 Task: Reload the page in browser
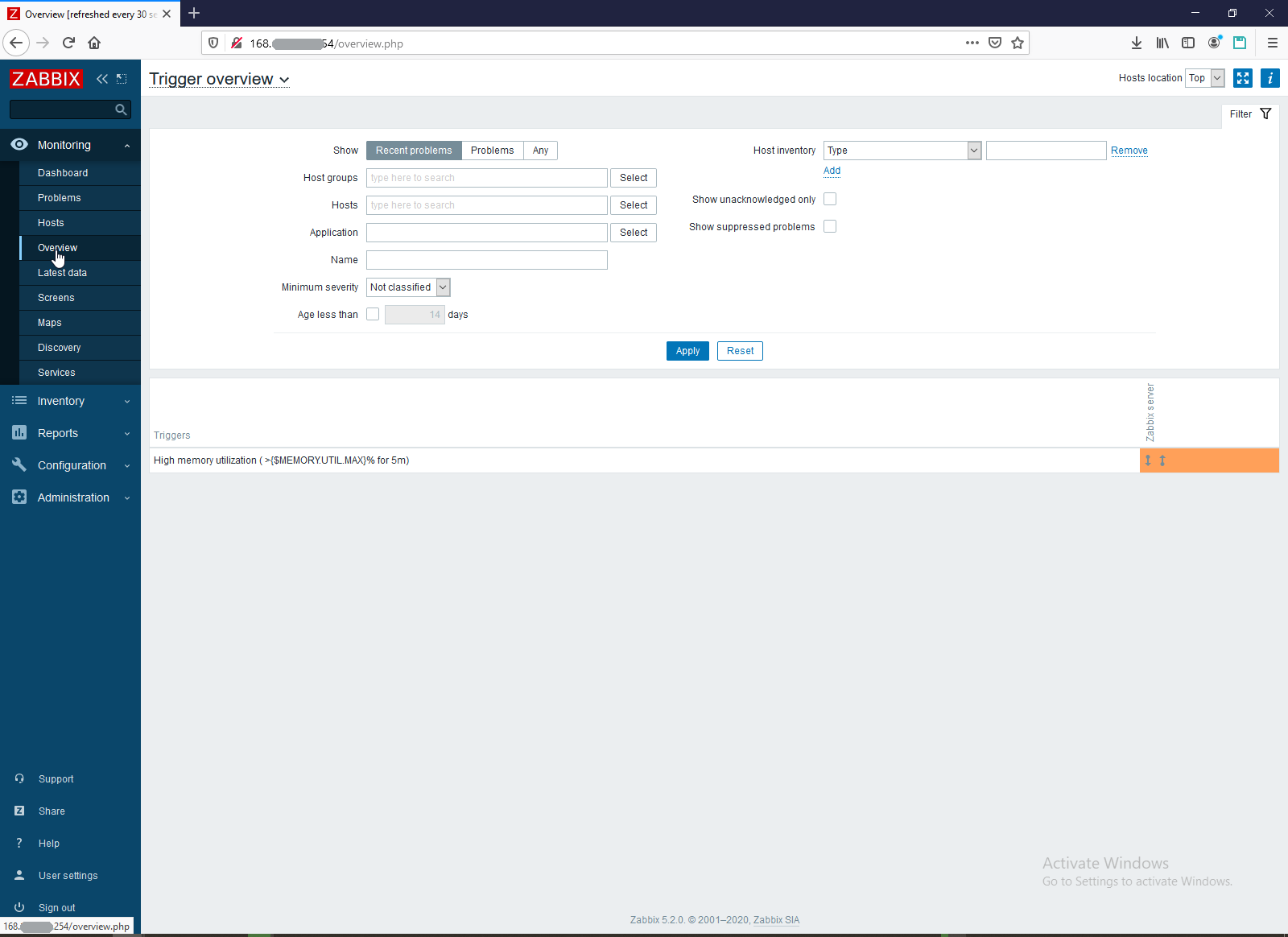[68, 43]
